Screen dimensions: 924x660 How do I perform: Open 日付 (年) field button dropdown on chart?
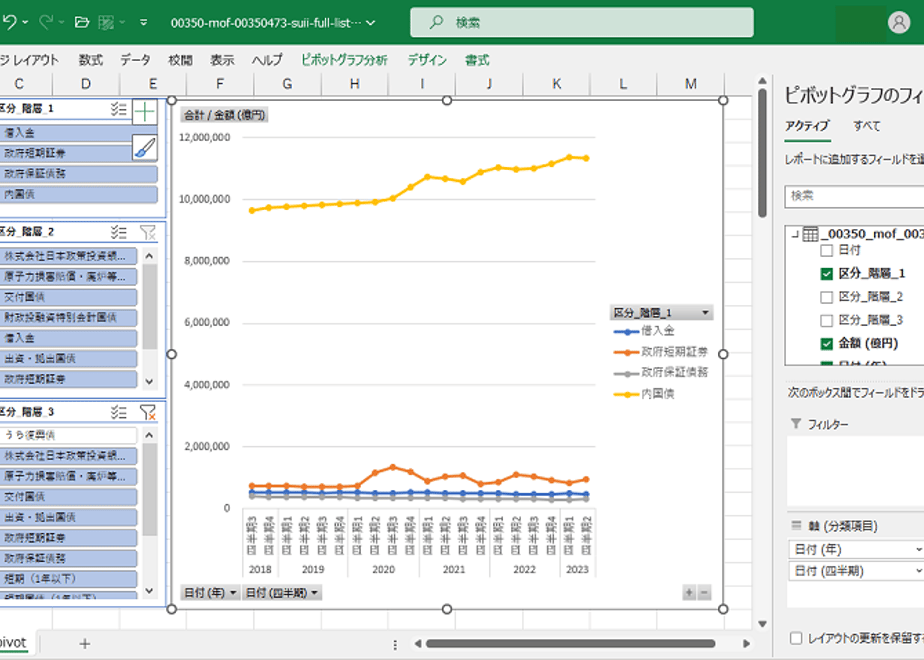click(x=233, y=593)
